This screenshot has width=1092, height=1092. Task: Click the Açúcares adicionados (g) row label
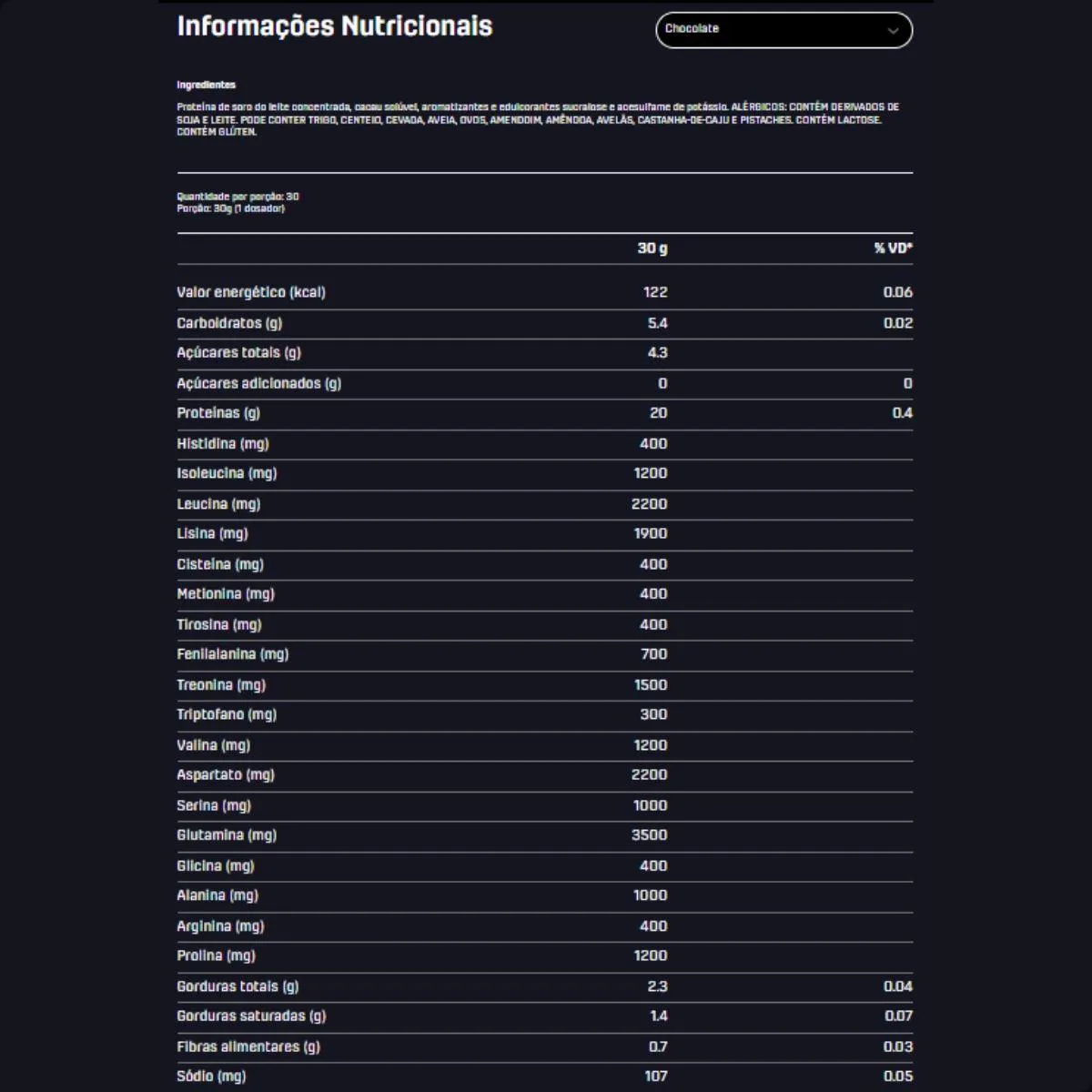pos(258,383)
